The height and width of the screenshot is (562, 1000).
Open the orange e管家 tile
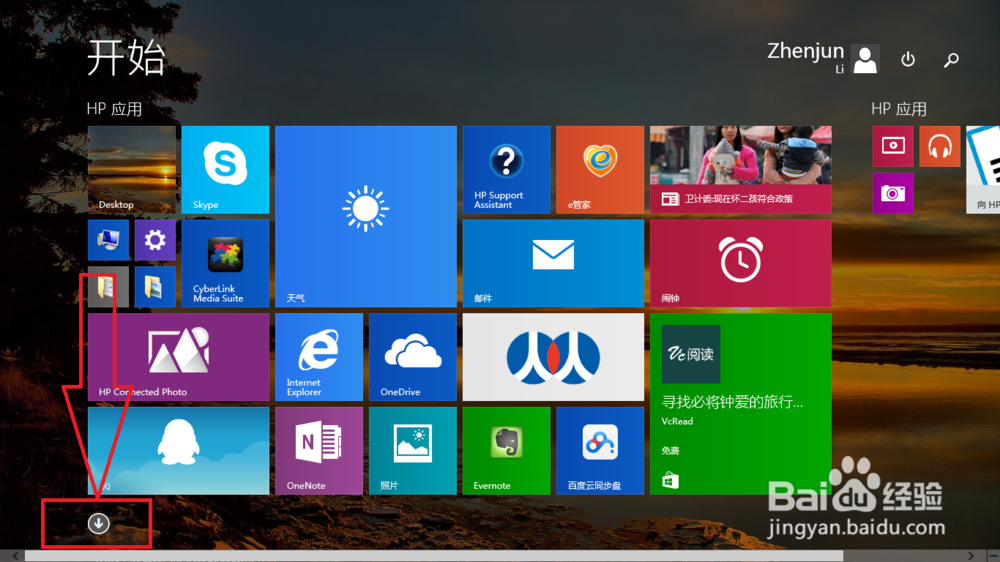600,170
